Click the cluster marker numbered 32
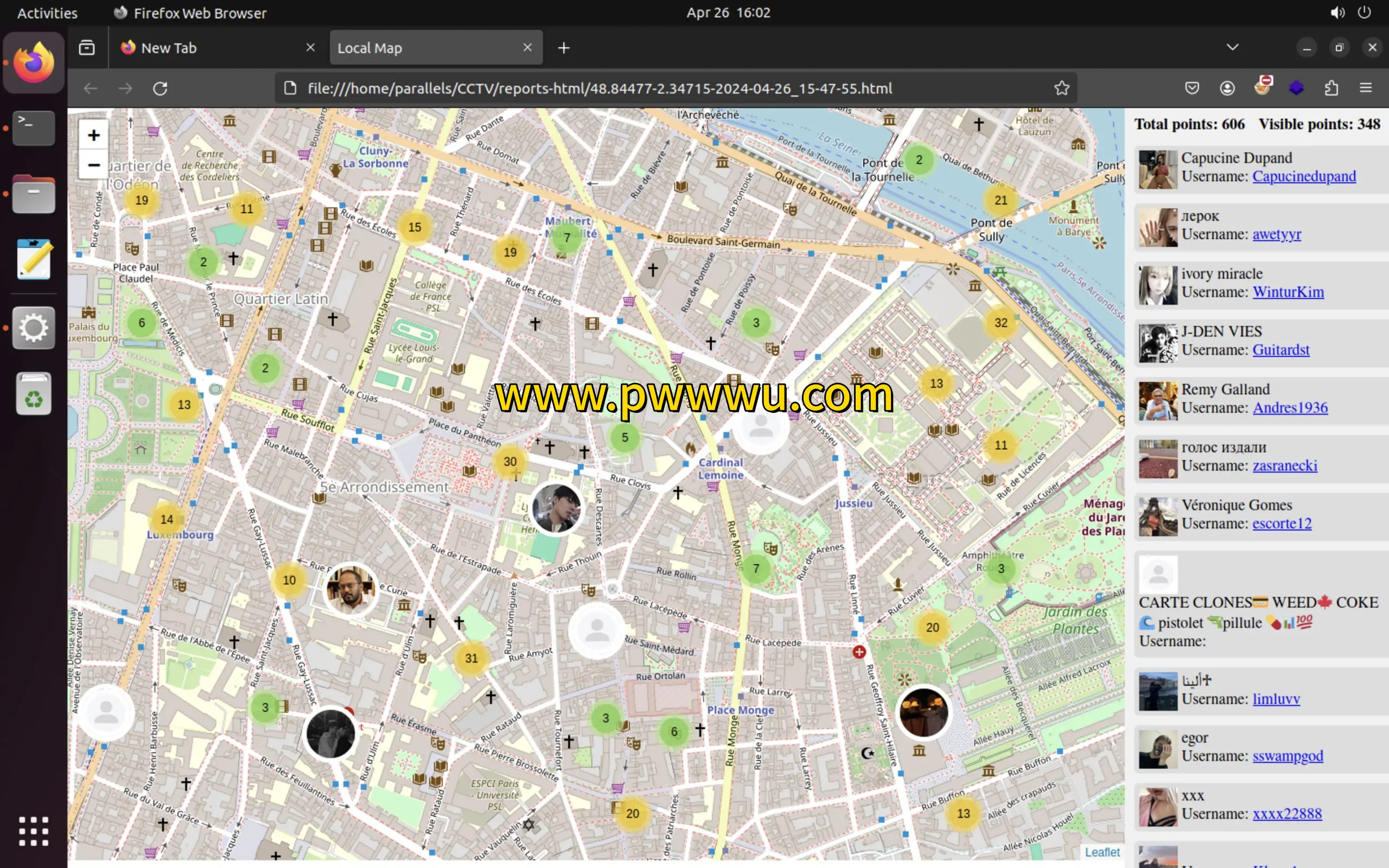The width and height of the screenshot is (1389, 868). [1001, 323]
